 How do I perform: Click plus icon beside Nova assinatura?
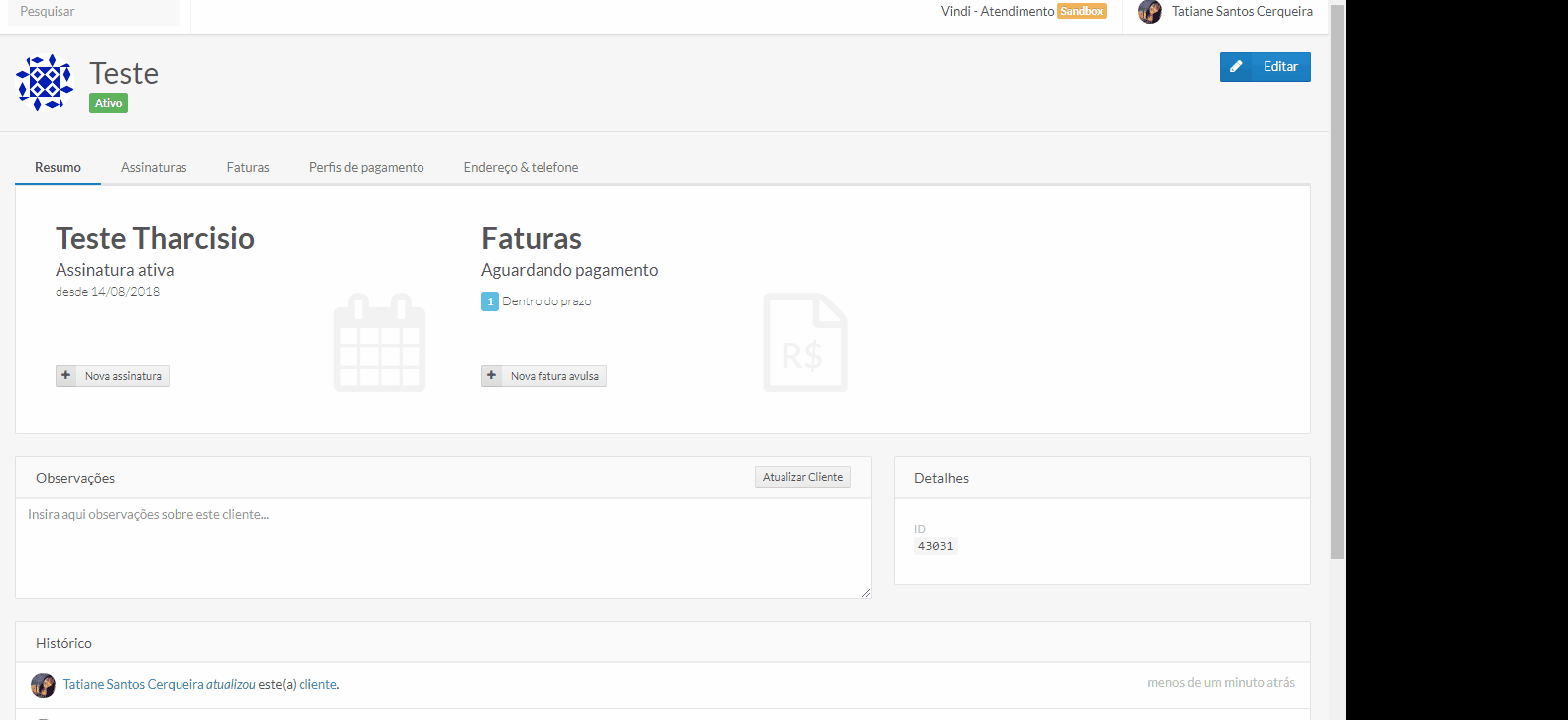click(x=66, y=376)
